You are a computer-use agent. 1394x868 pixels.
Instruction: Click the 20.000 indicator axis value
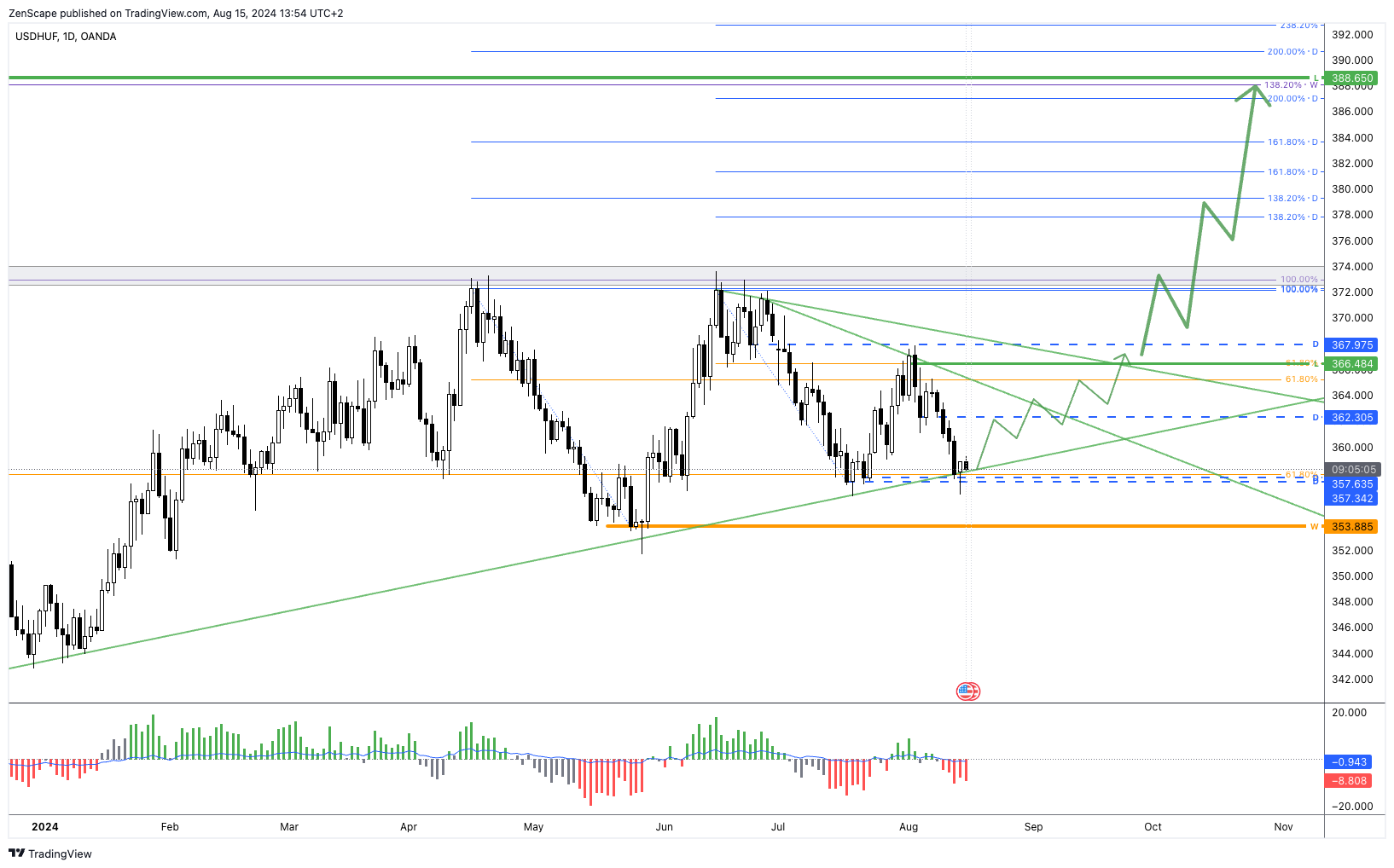click(x=1348, y=713)
